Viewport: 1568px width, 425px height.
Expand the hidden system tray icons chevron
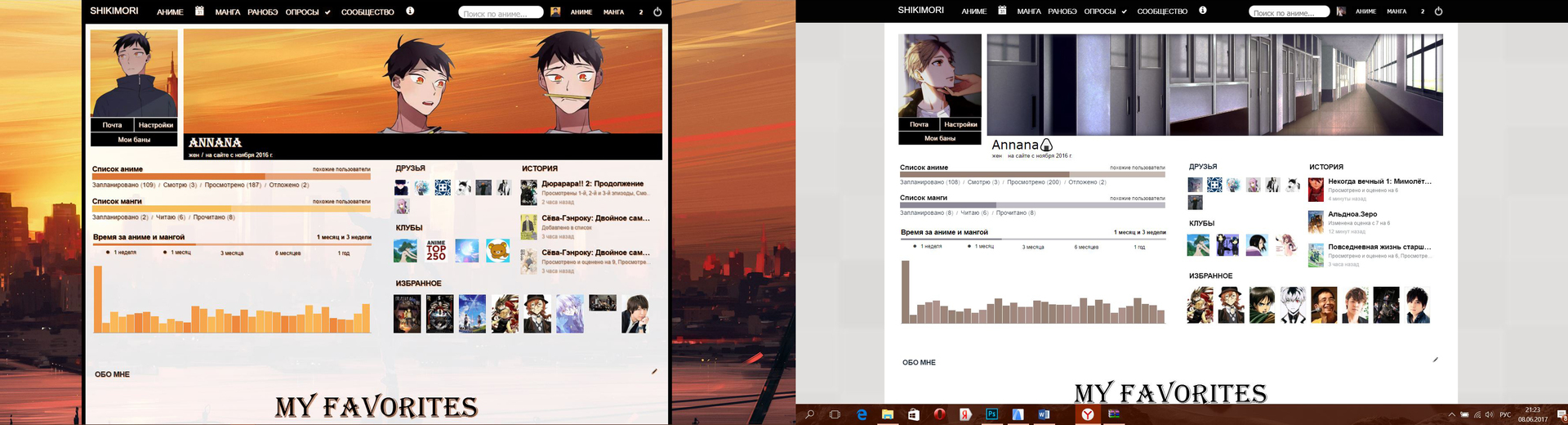click(x=1451, y=414)
